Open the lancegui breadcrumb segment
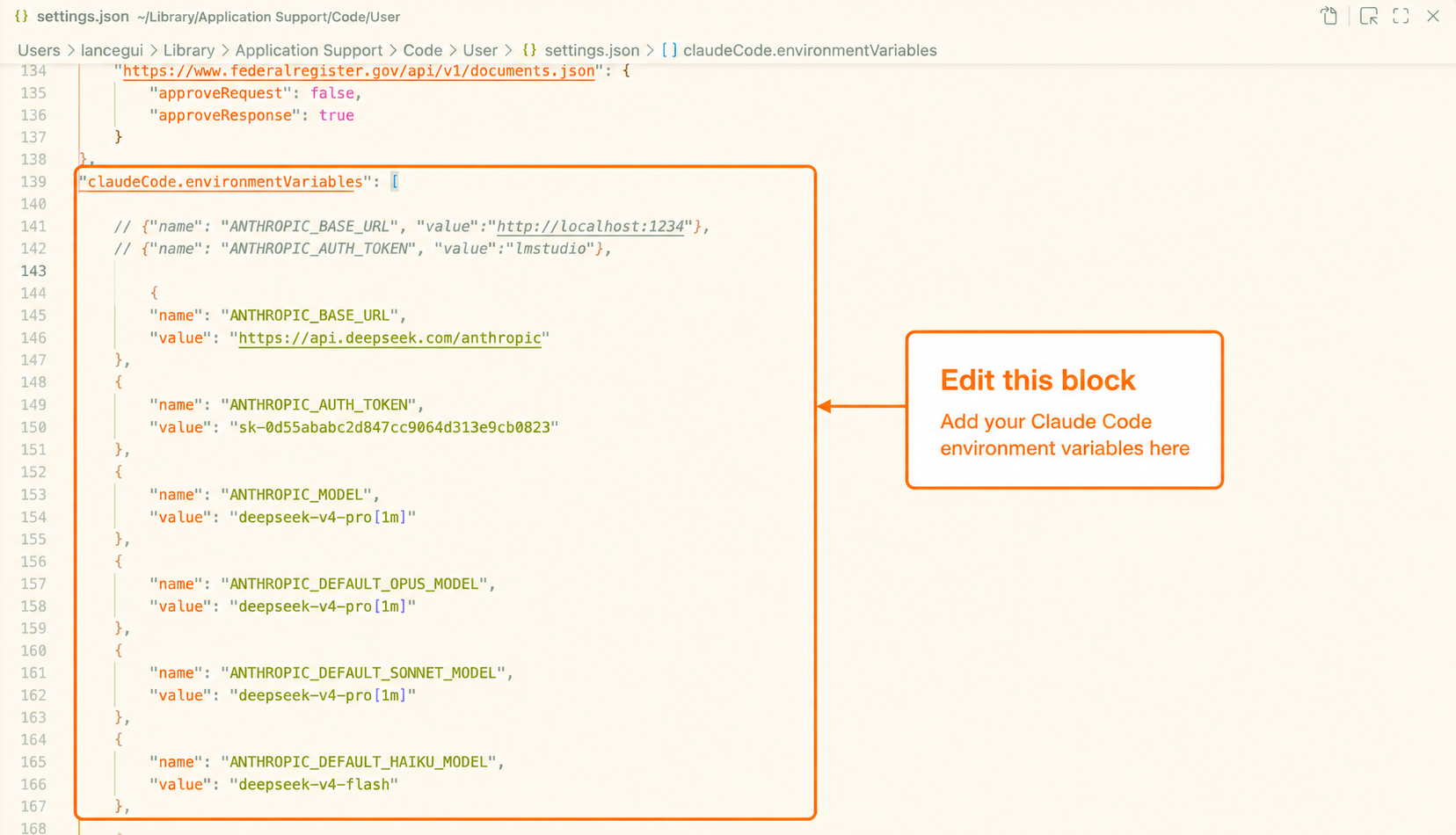 [x=112, y=50]
